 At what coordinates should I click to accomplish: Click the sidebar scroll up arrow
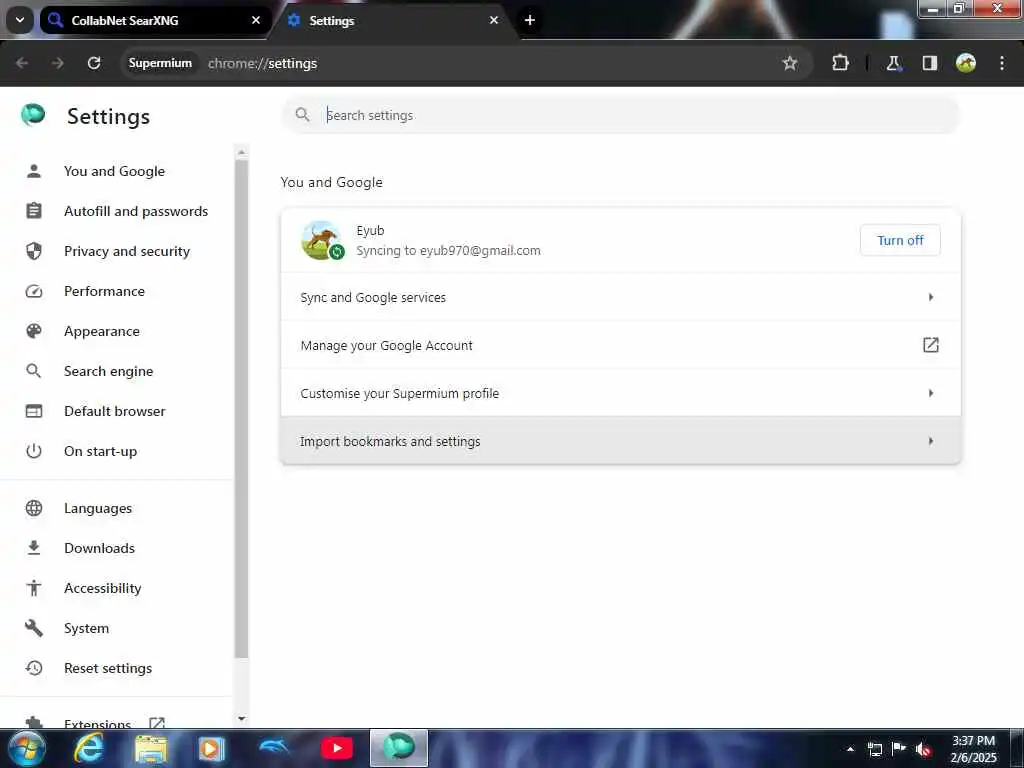tap(242, 153)
